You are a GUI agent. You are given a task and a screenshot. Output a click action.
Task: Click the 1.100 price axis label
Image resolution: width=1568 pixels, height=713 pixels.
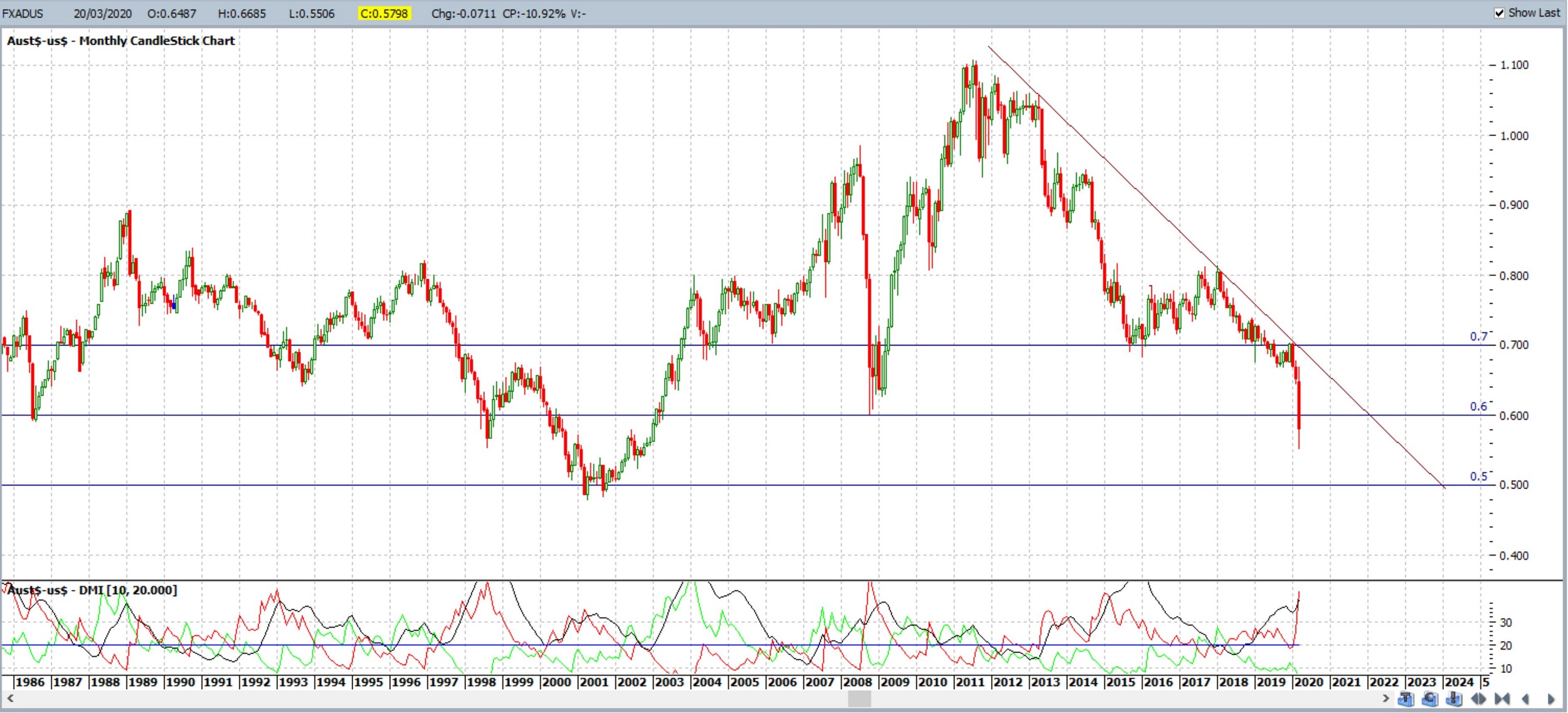click(1514, 65)
